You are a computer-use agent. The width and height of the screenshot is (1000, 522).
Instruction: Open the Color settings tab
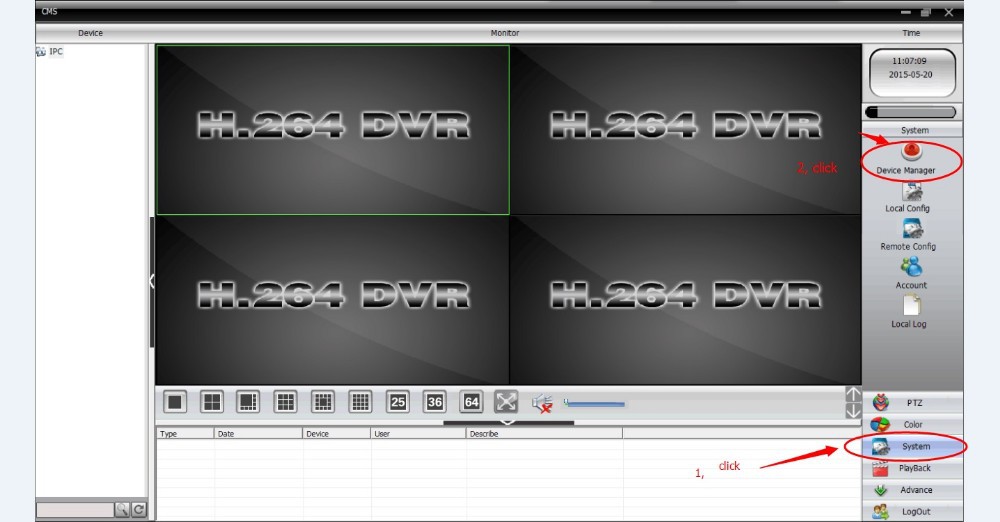[913, 425]
